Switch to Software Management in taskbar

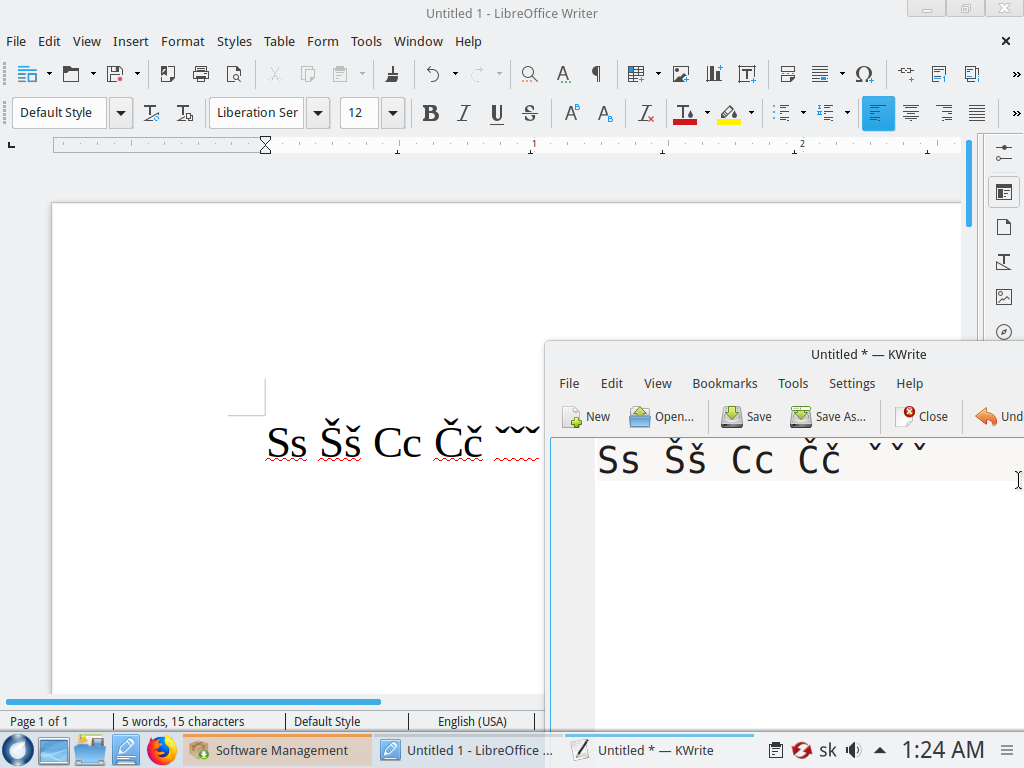click(270, 750)
